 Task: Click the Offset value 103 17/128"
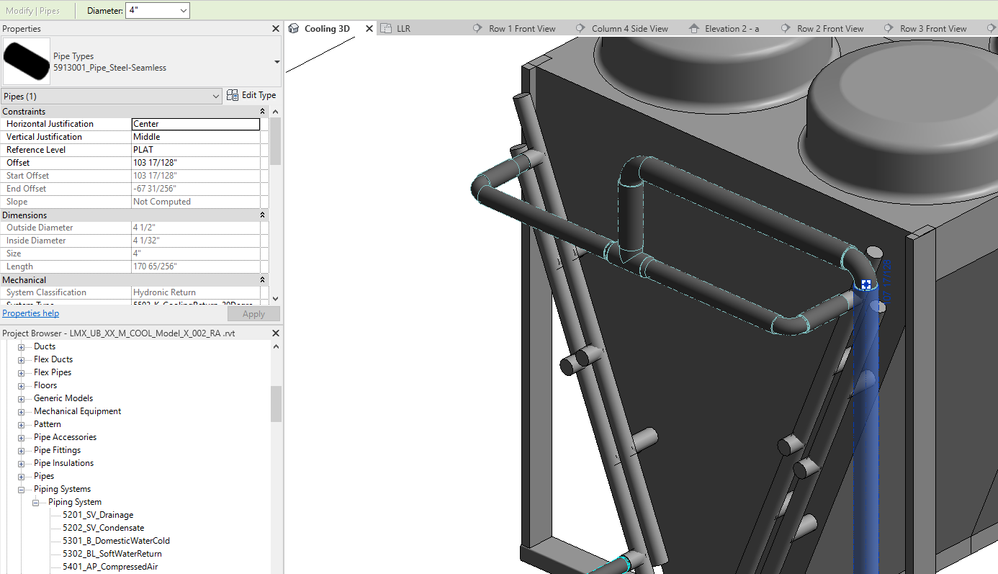tap(195, 163)
